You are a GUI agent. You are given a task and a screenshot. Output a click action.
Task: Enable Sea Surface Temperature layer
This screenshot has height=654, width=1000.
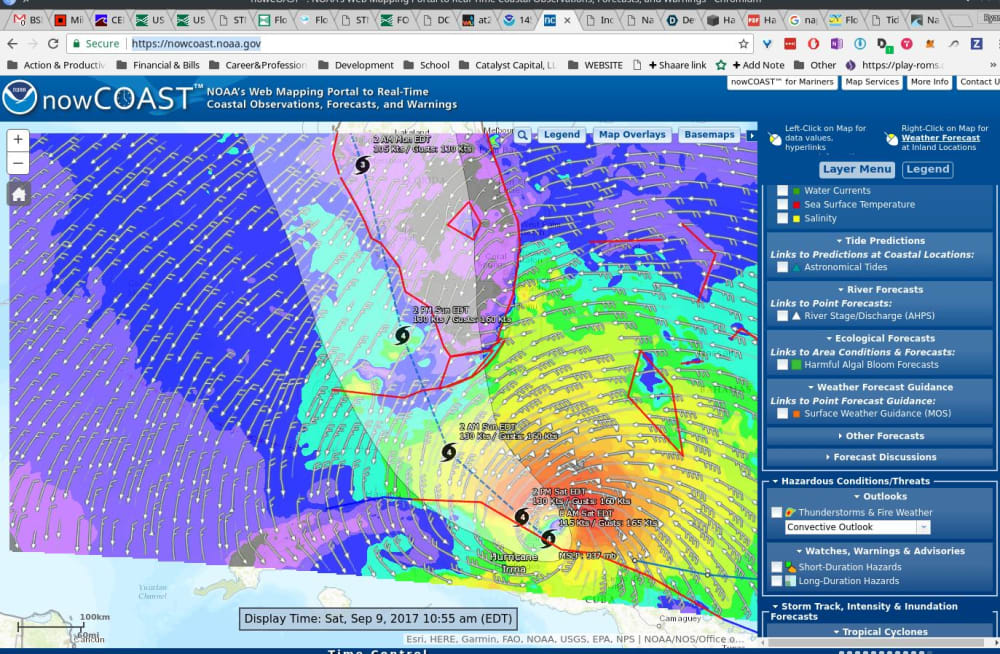782,204
